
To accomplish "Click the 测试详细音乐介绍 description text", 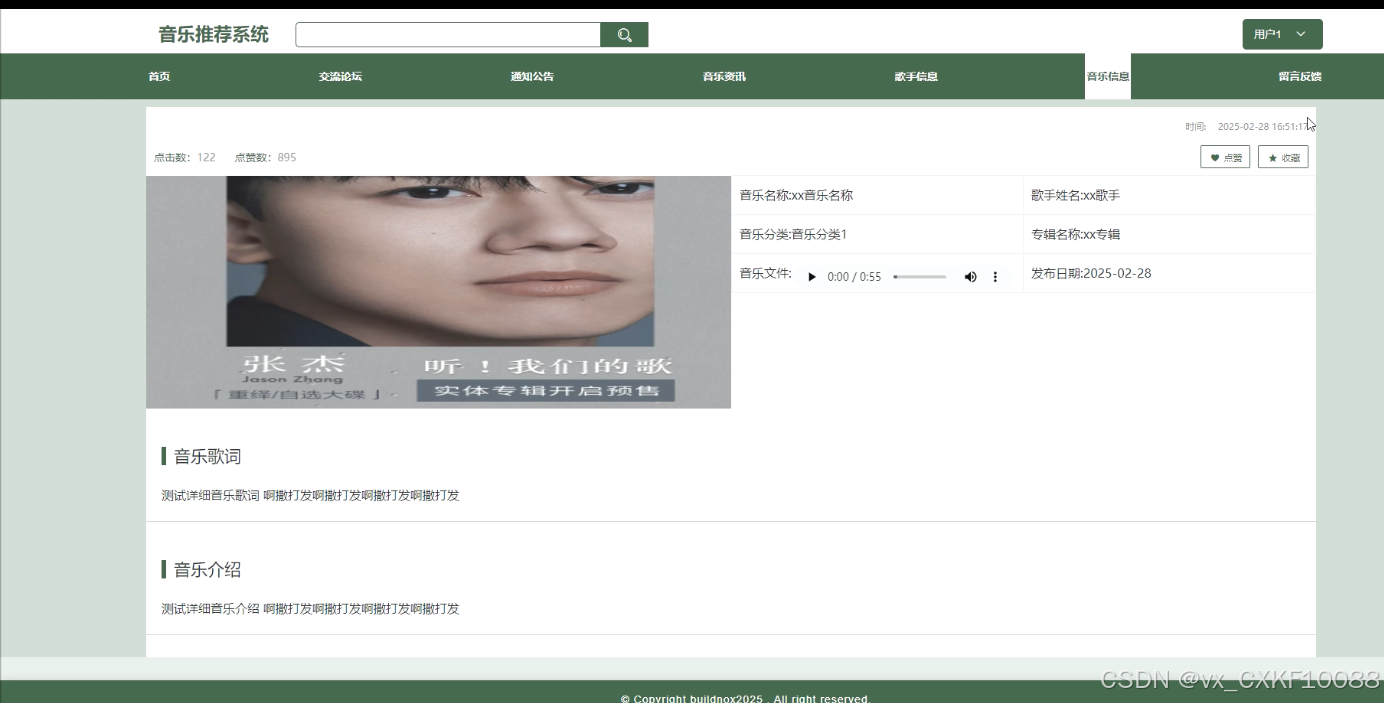I will (x=310, y=608).
